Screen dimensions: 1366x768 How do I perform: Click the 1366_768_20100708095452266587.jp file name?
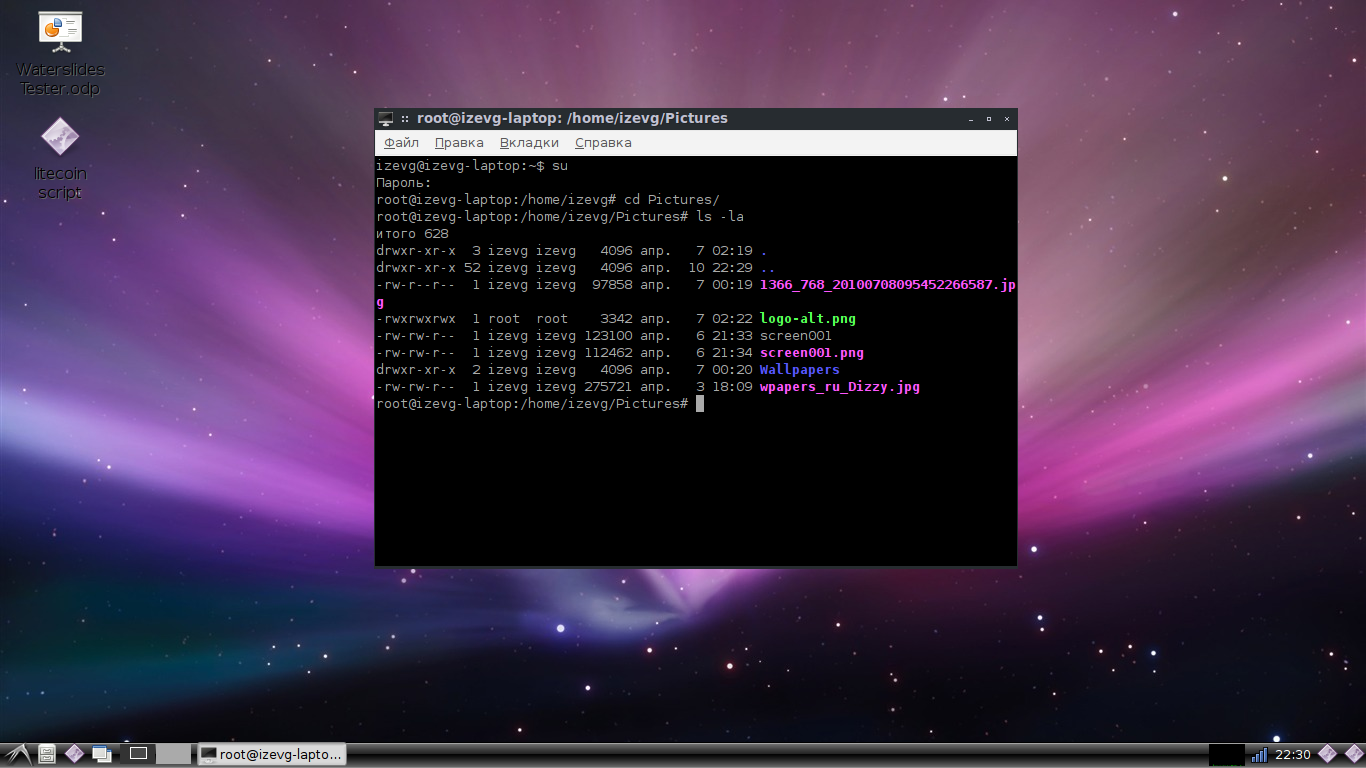888,284
